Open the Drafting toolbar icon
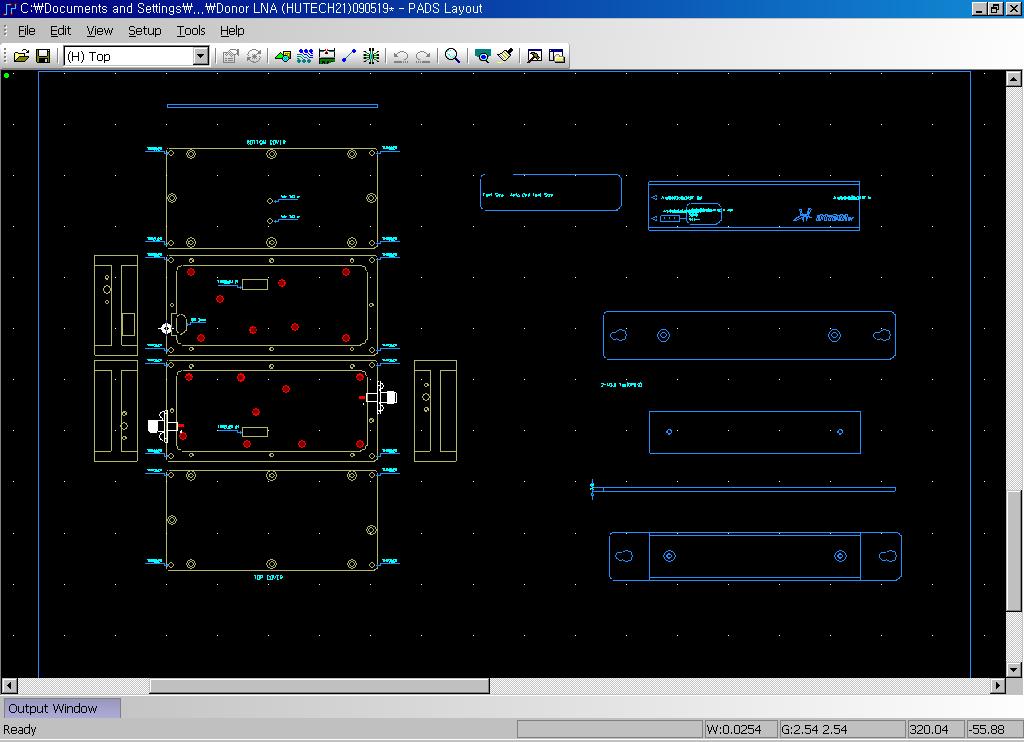1024x742 pixels. pyautogui.click(x=283, y=56)
